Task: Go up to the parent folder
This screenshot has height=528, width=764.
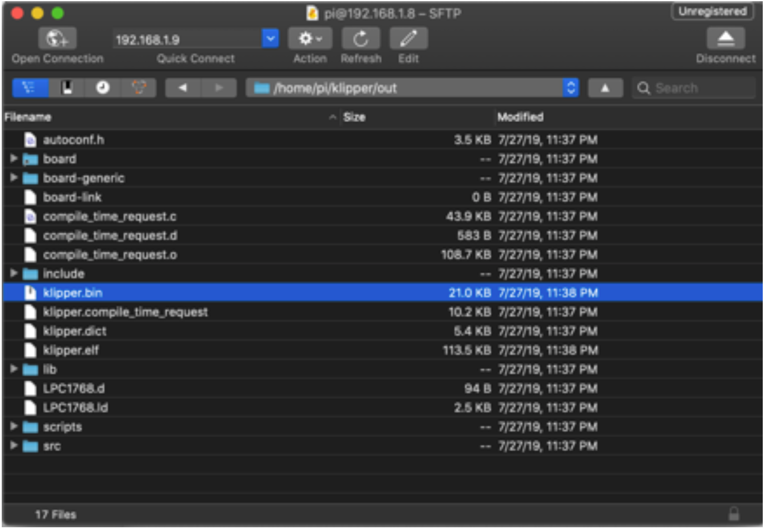Action: 605,88
